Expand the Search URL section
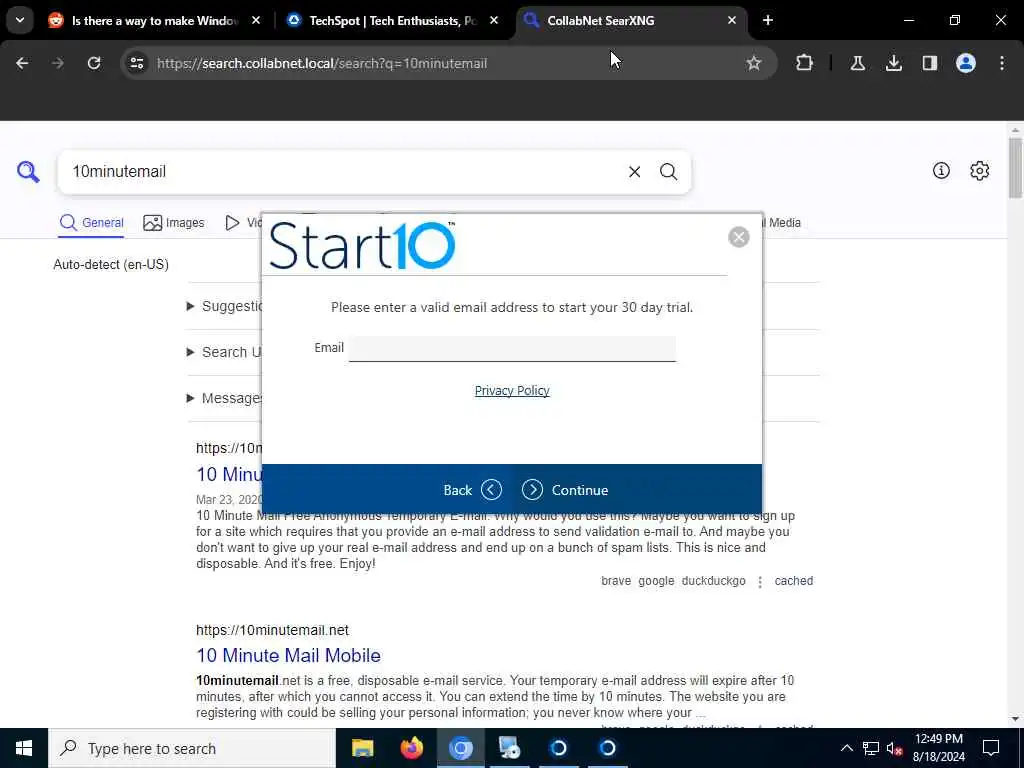Image resolution: width=1024 pixels, height=768 pixels. pyautogui.click(x=225, y=352)
